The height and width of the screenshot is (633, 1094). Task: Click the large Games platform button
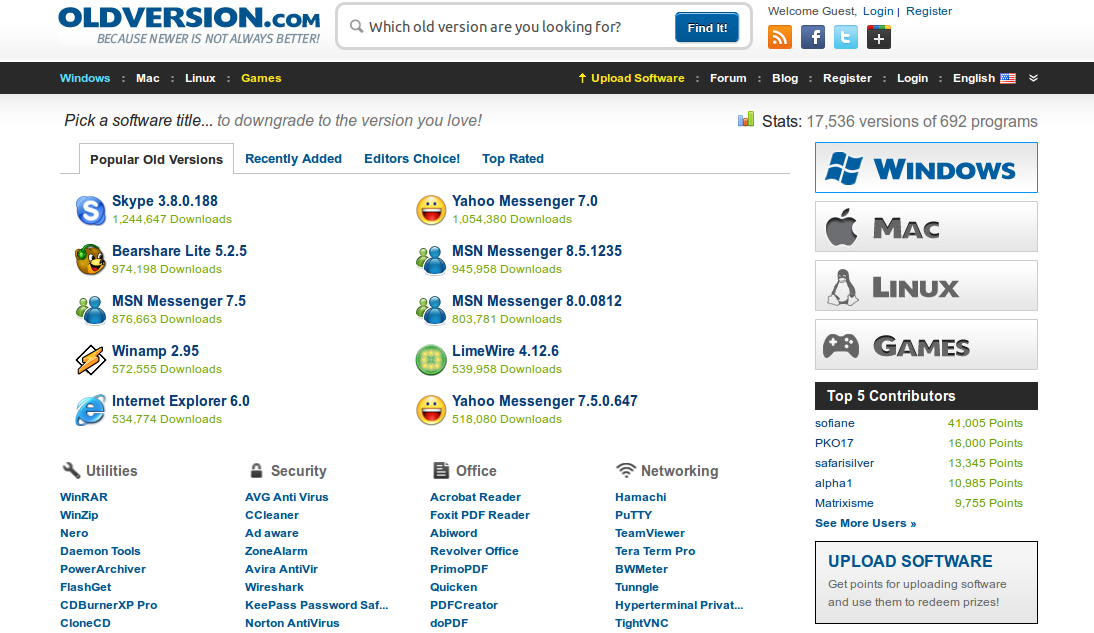(926, 344)
